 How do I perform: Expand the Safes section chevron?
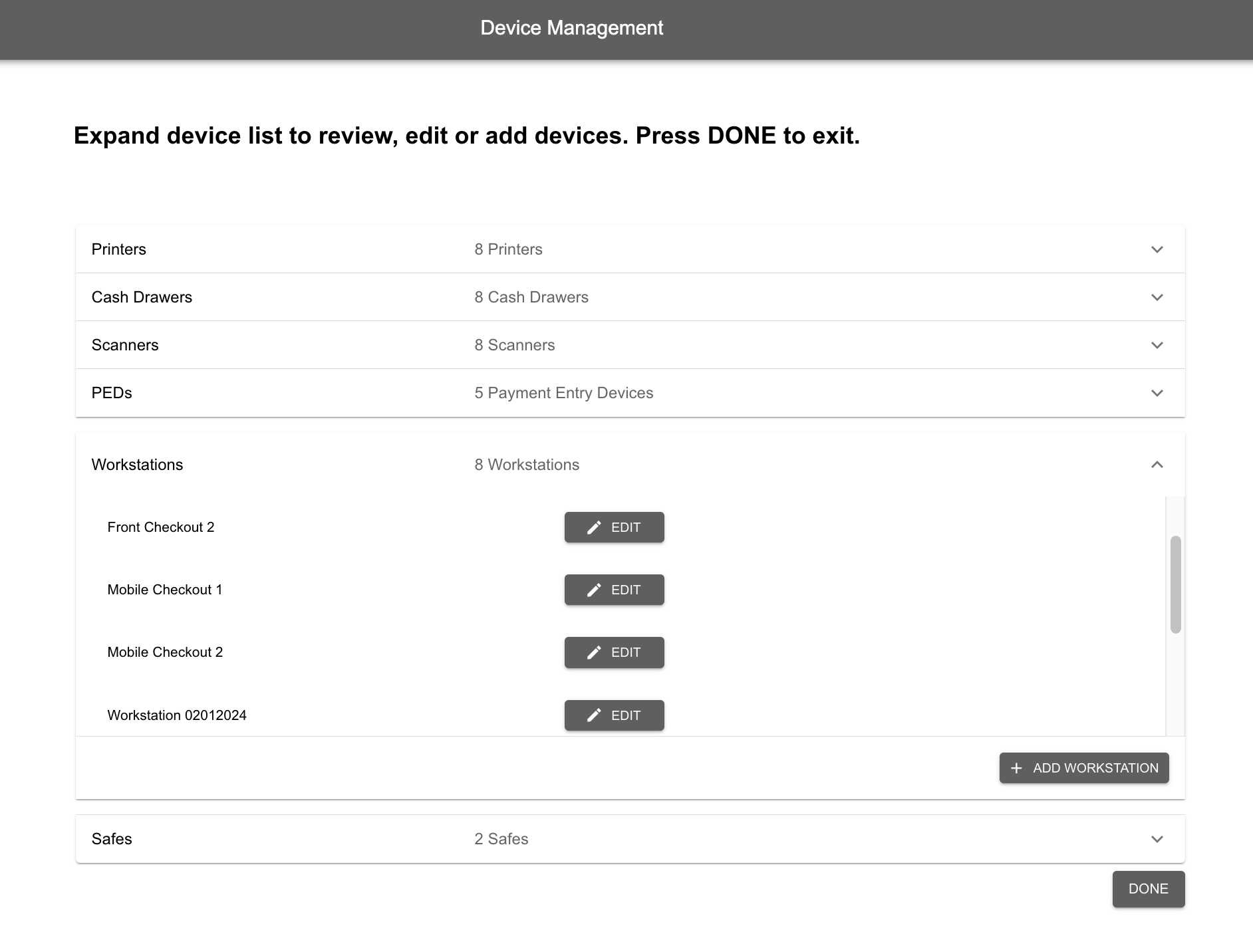[1157, 839]
